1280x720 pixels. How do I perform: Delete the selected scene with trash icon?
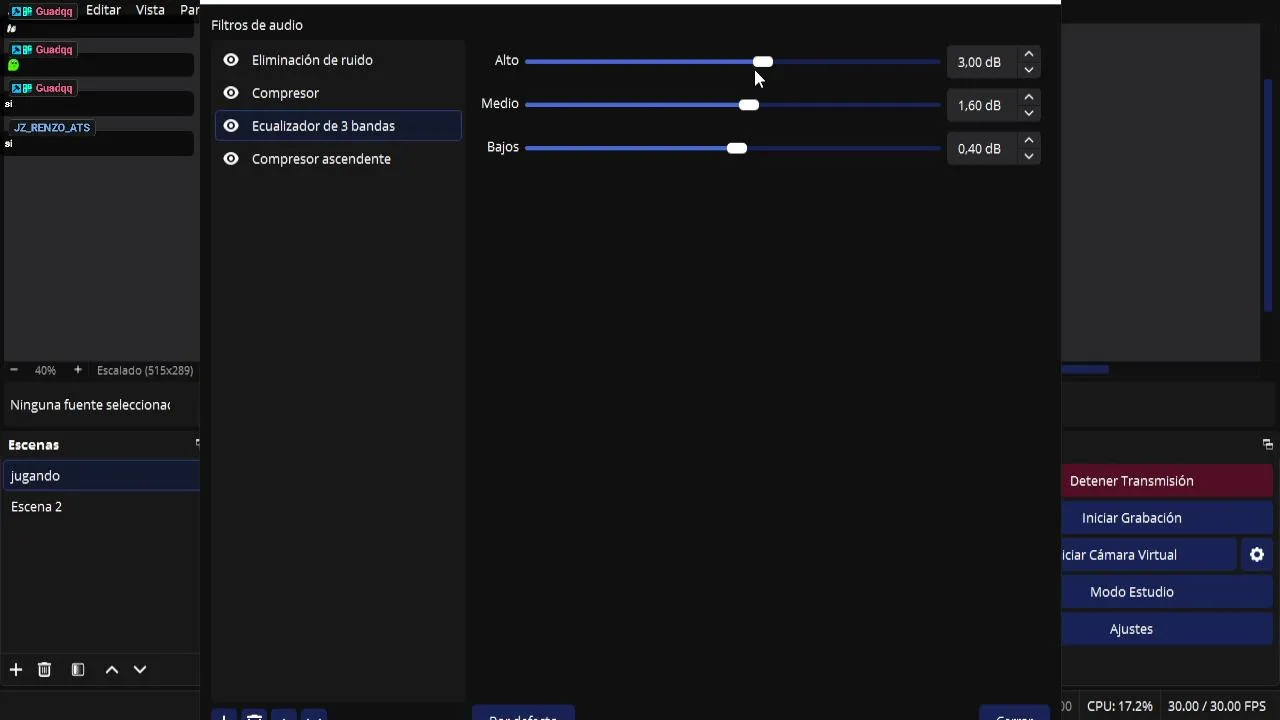click(44, 670)
